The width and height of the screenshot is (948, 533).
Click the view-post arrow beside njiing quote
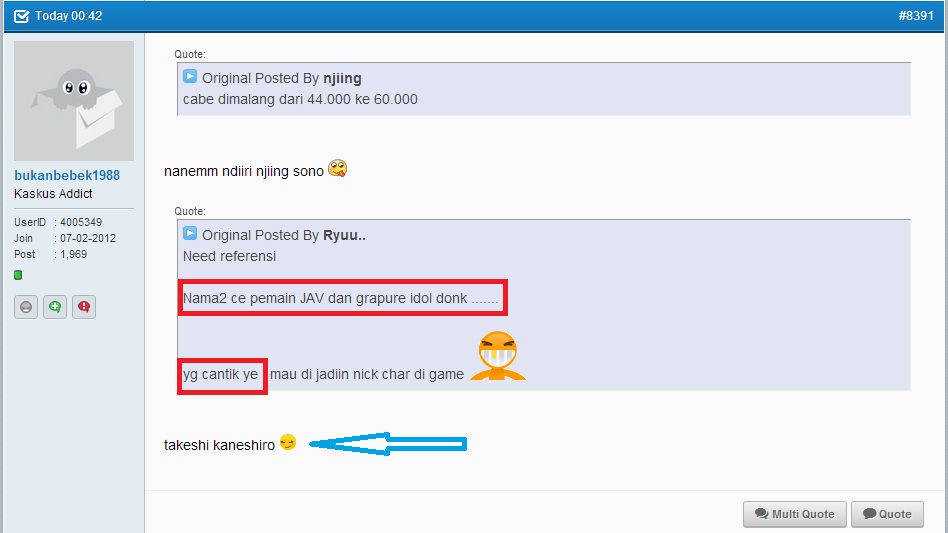coord(190,77)
